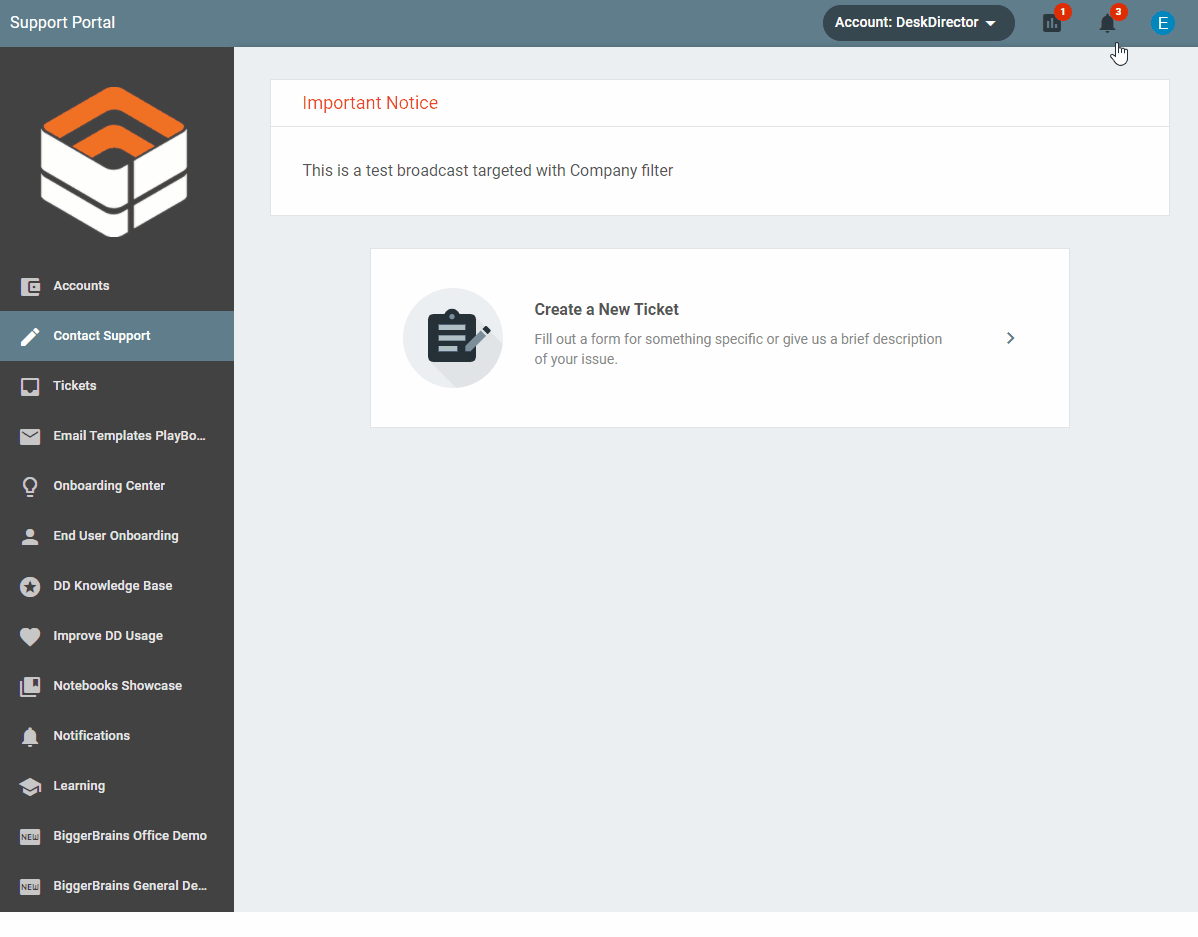The height and width of the screenshot is (937, 1198).
Task: Open the Learning label
Action: pos(79,786)
